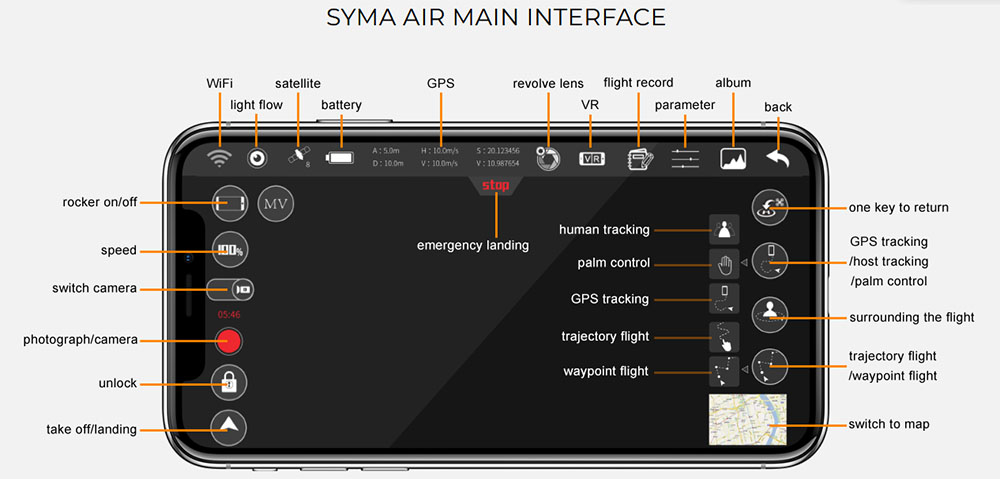Open the photo album icon
Image resolution: width=1000 pixels, height=479 pixels.
click(x=734, y=158)
